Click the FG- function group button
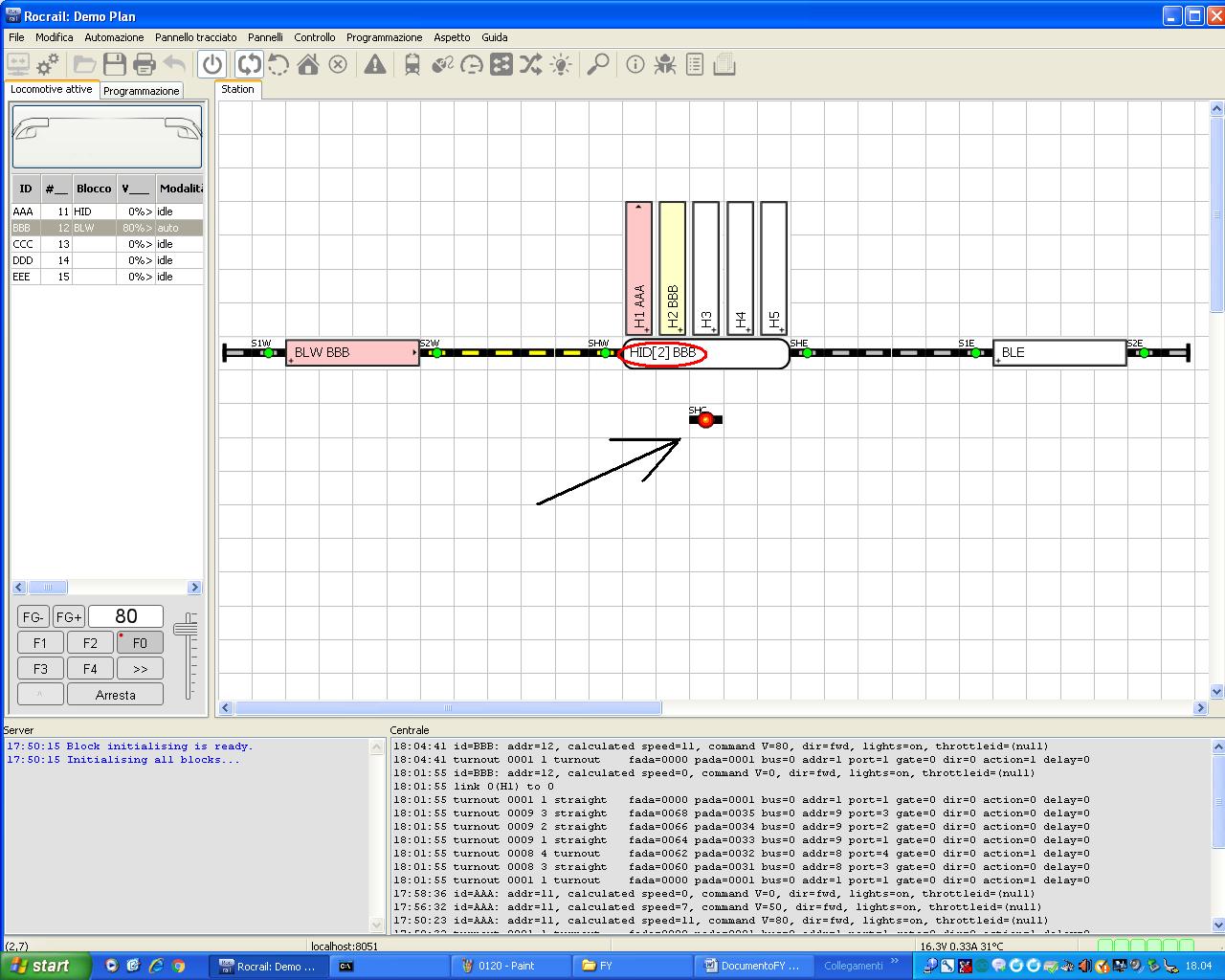 33,617
